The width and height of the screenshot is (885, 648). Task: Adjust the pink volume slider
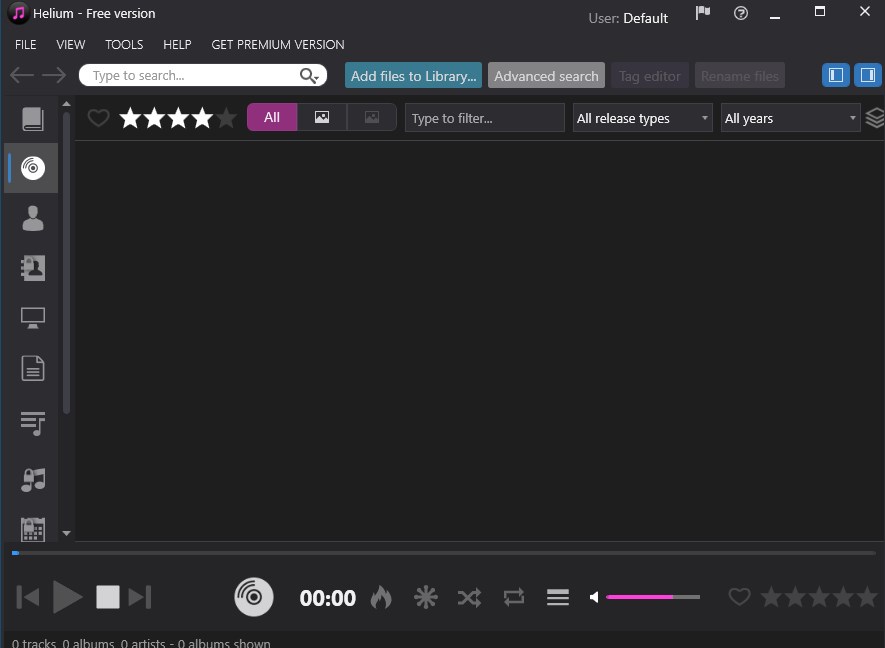[652, 597]
